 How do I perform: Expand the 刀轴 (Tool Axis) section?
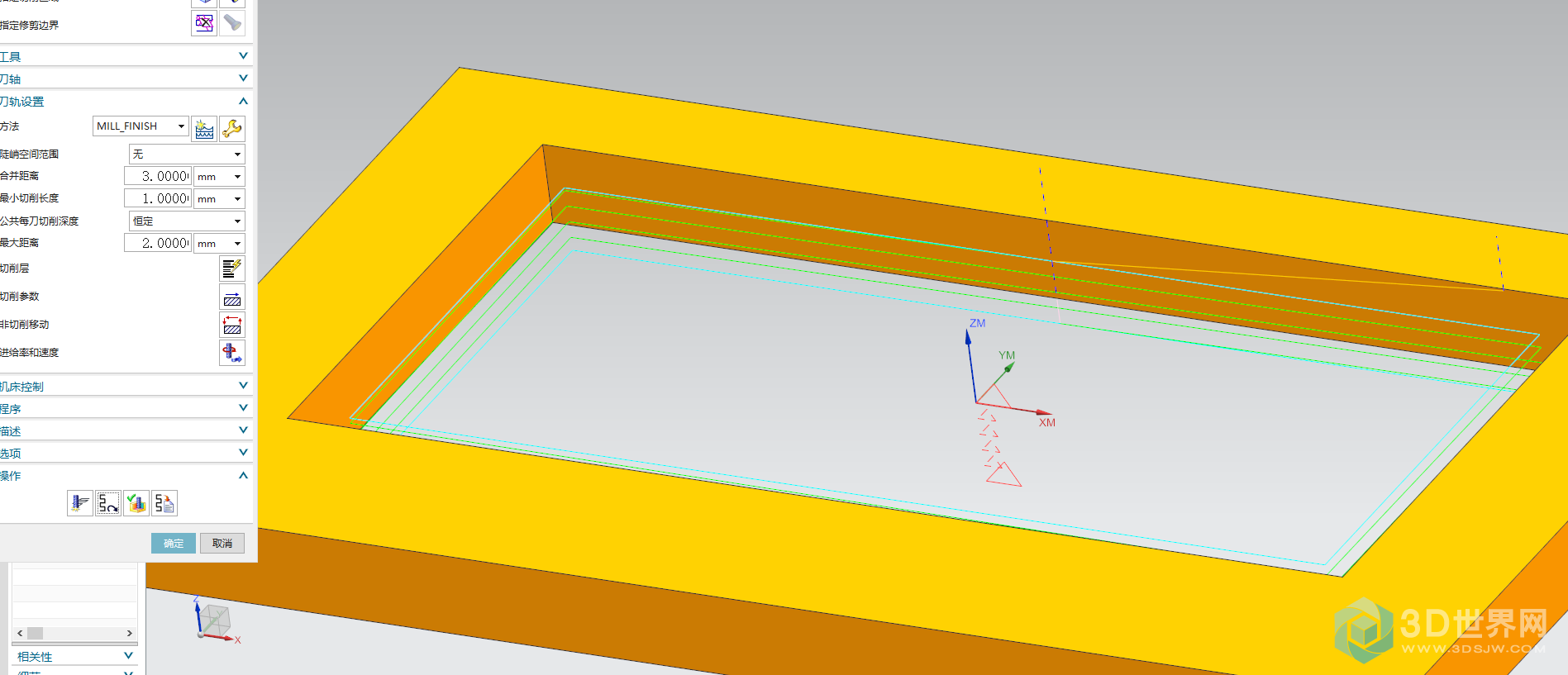243,78
